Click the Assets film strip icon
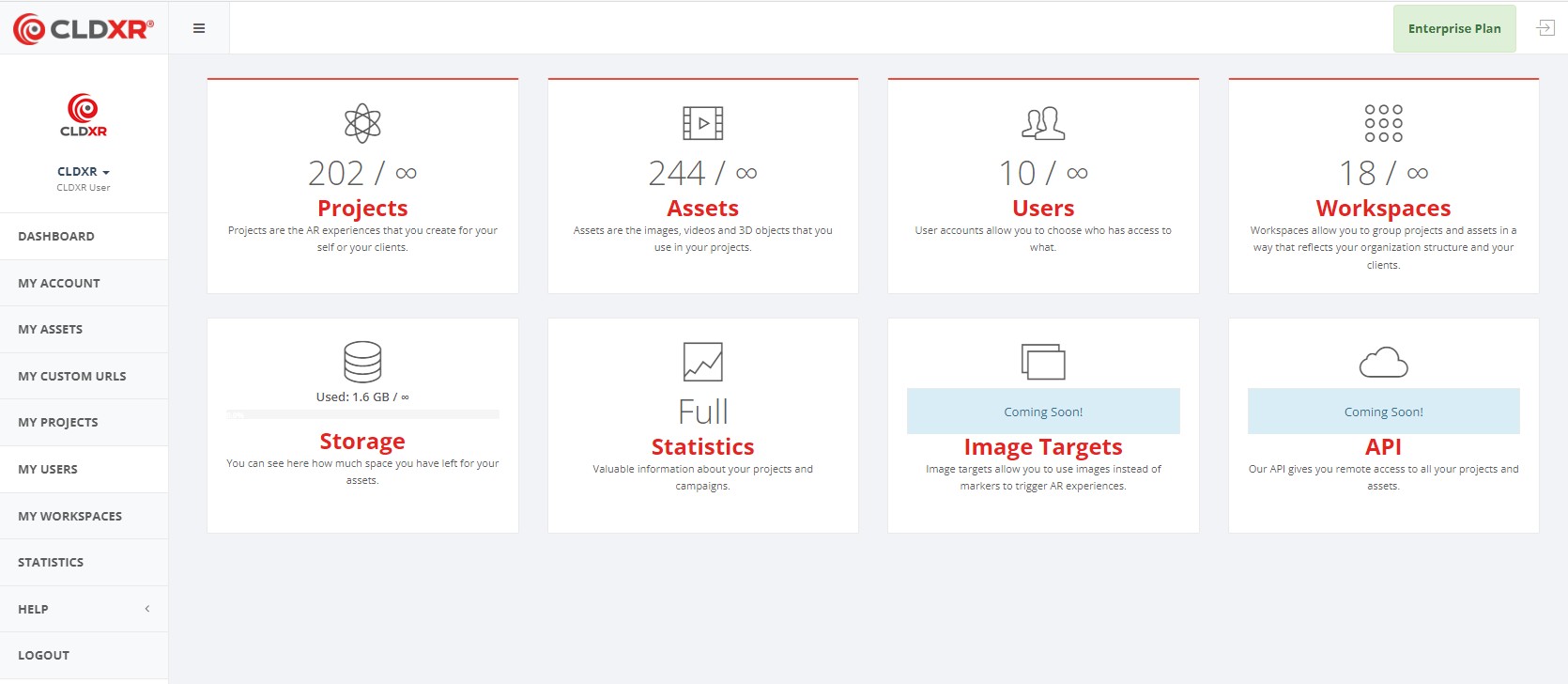This screenshot has height=684, width=1568. click(x=702, y=123)
